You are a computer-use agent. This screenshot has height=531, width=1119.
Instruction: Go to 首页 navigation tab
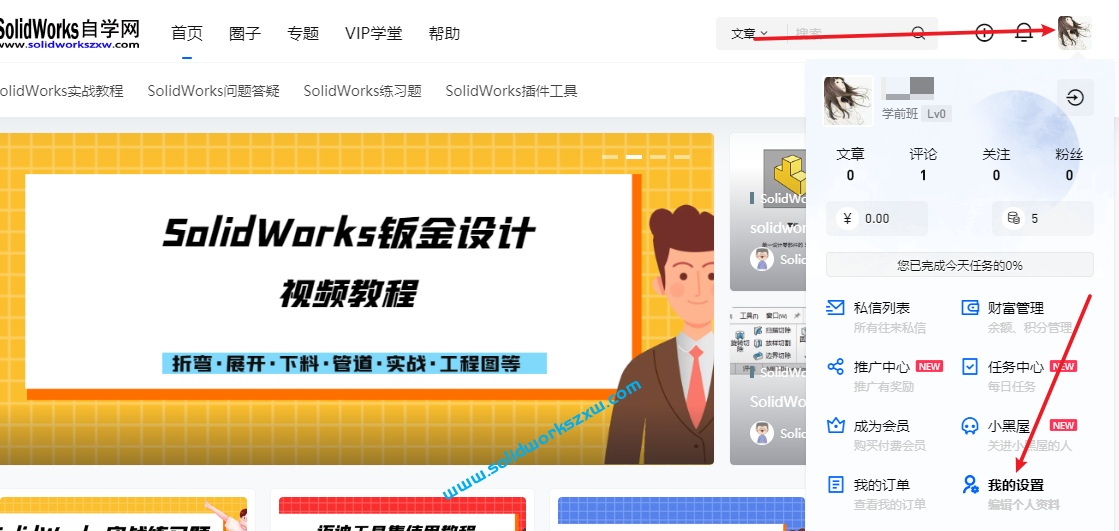(187, 33)
